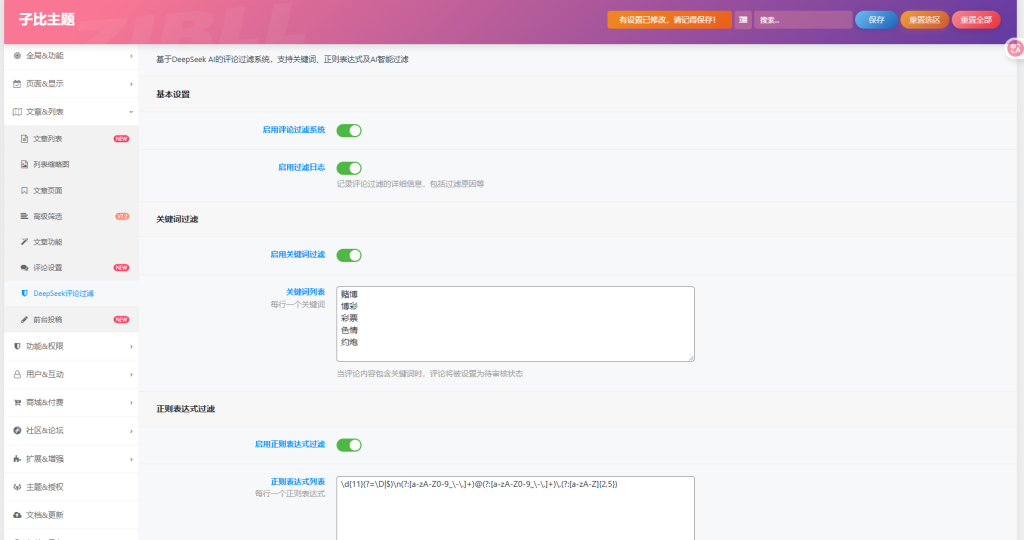Click the expand-all list icon beside search
Image resolution: width=1024 pixels, height=540 pixels.
coord(743,20)
